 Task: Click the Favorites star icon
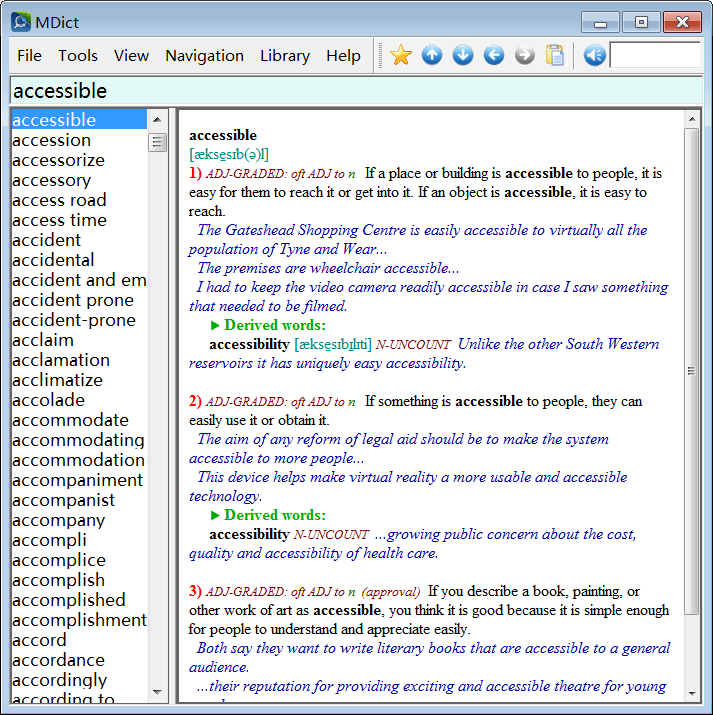pos(401,55)
